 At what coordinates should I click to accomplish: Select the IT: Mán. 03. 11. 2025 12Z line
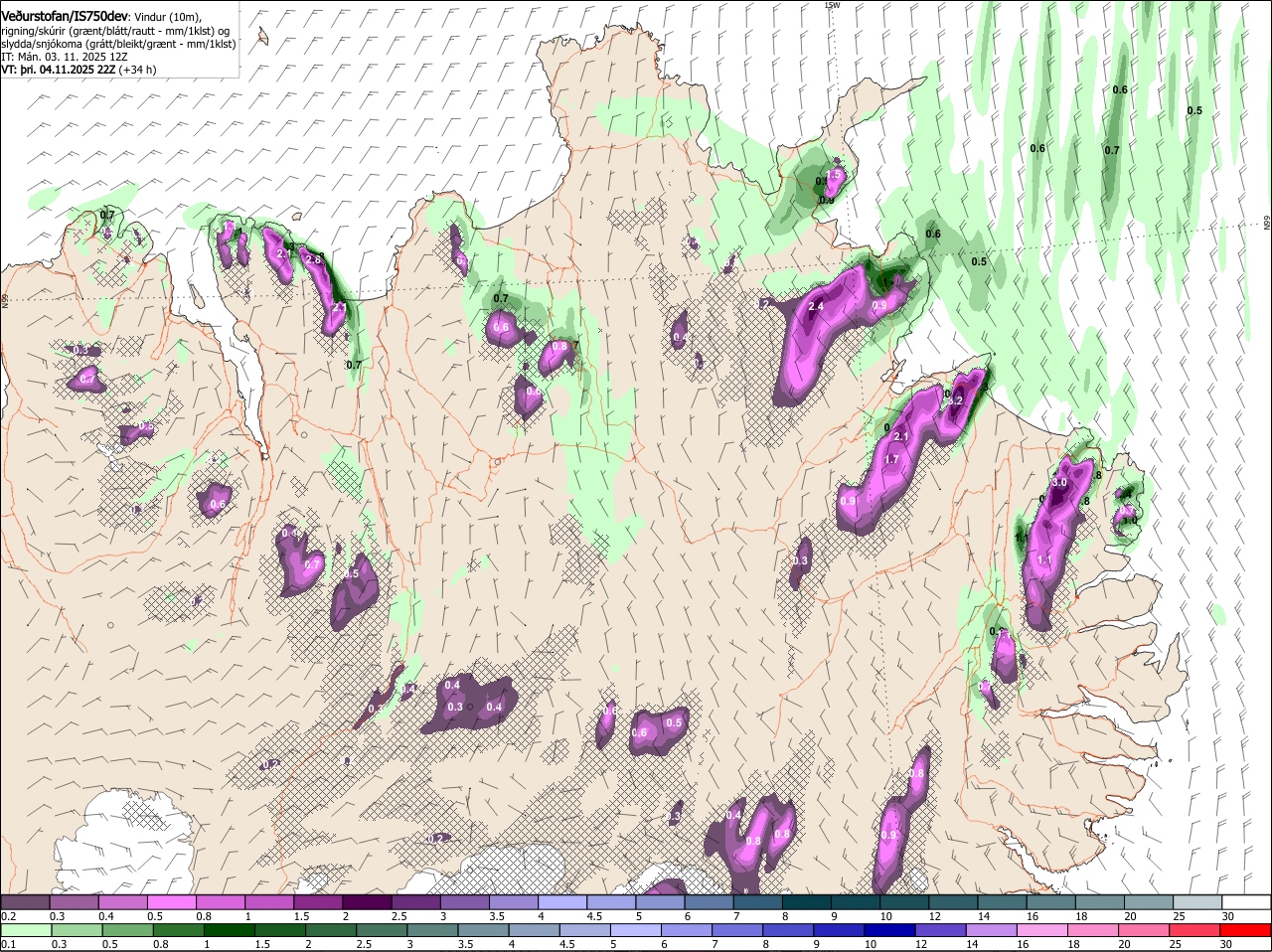pos(65,58)
